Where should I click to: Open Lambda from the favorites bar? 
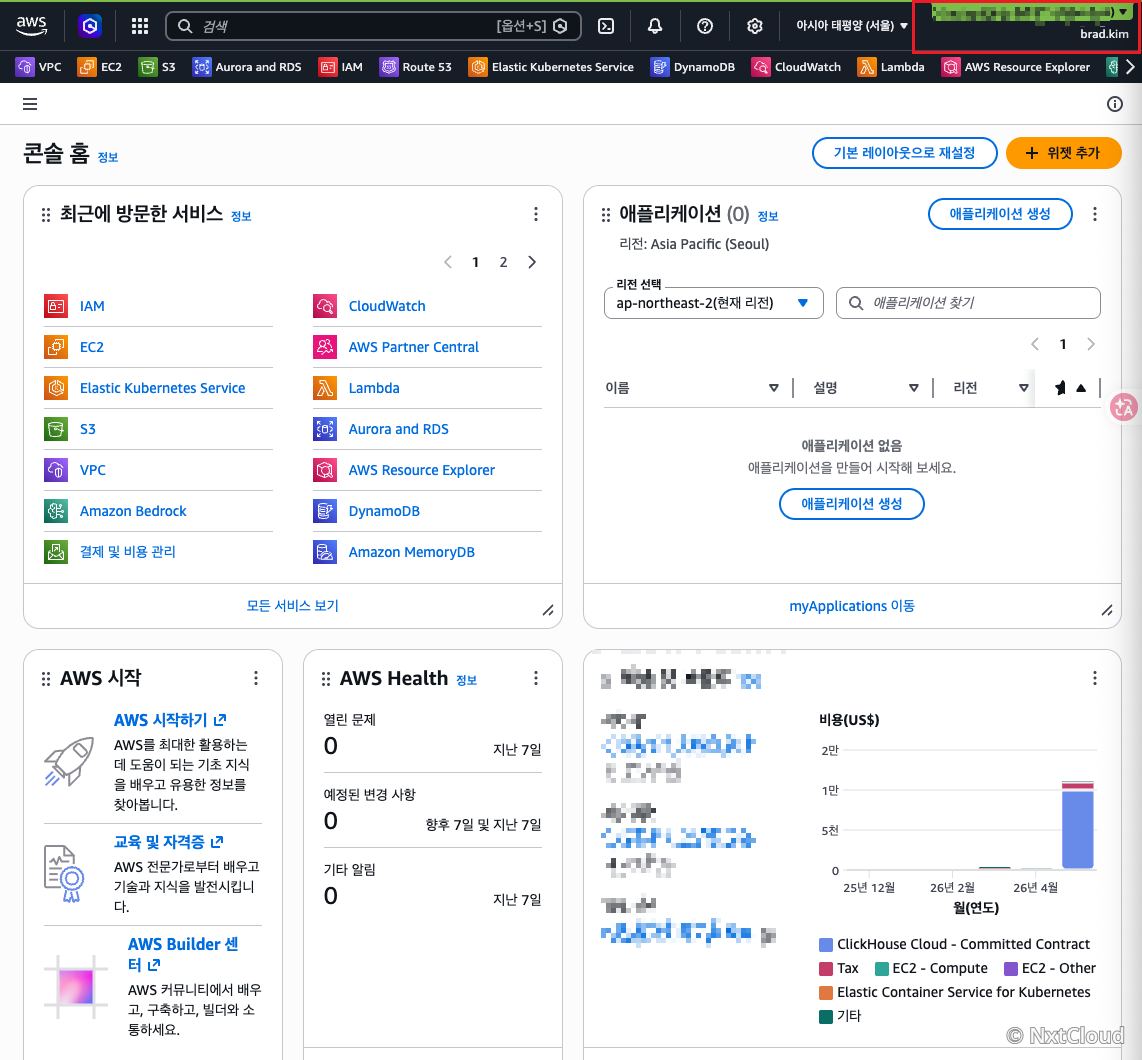tap(891, 67)
